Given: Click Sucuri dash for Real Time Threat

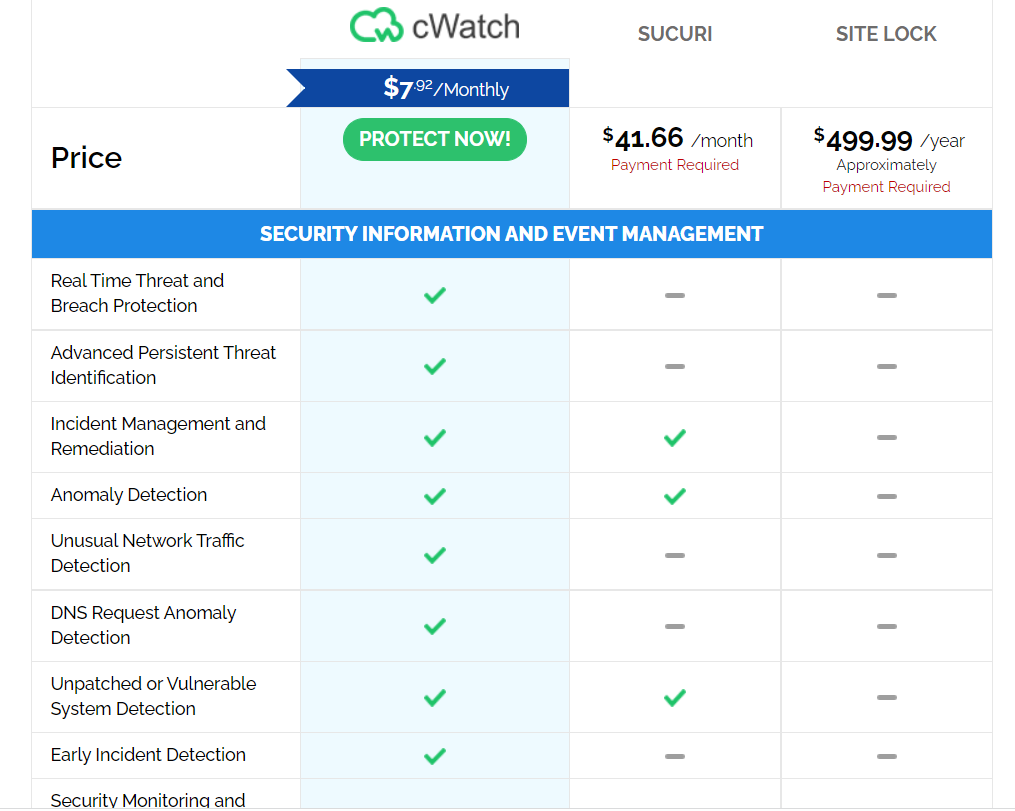Looking at the screenshot, I should pos(675,295).
